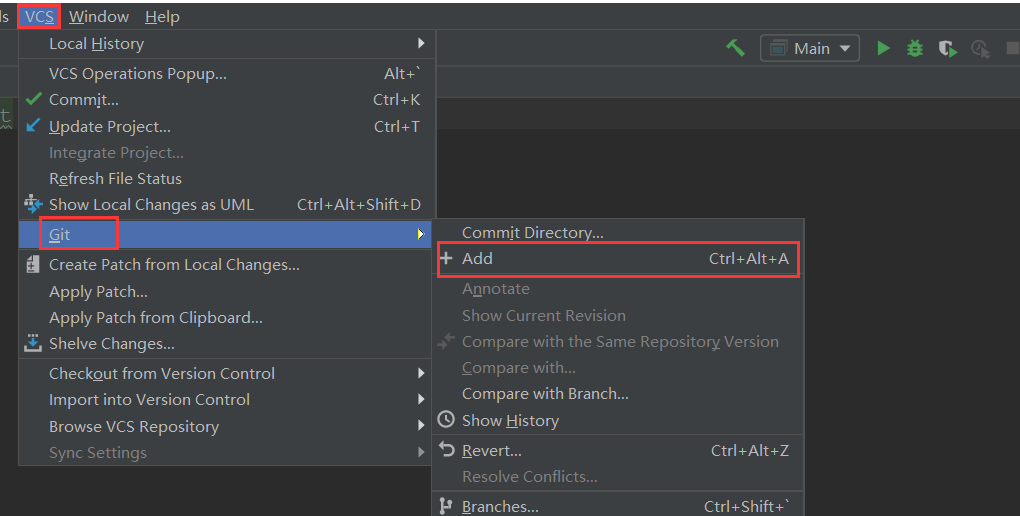Open the Main run configuration dropdown

click(x=810, y=49)
